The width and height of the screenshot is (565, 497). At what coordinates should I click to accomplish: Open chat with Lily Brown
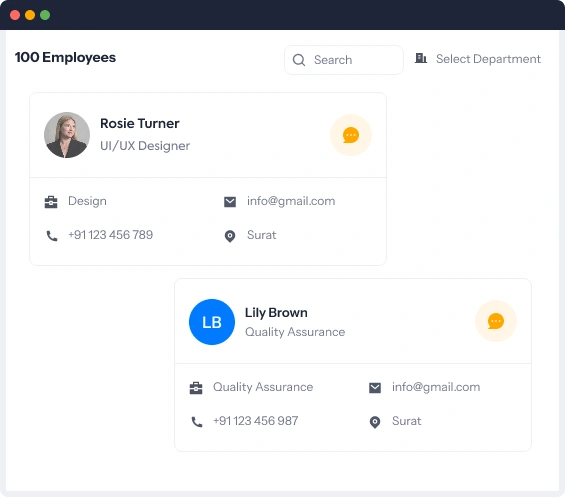(495, 321)
